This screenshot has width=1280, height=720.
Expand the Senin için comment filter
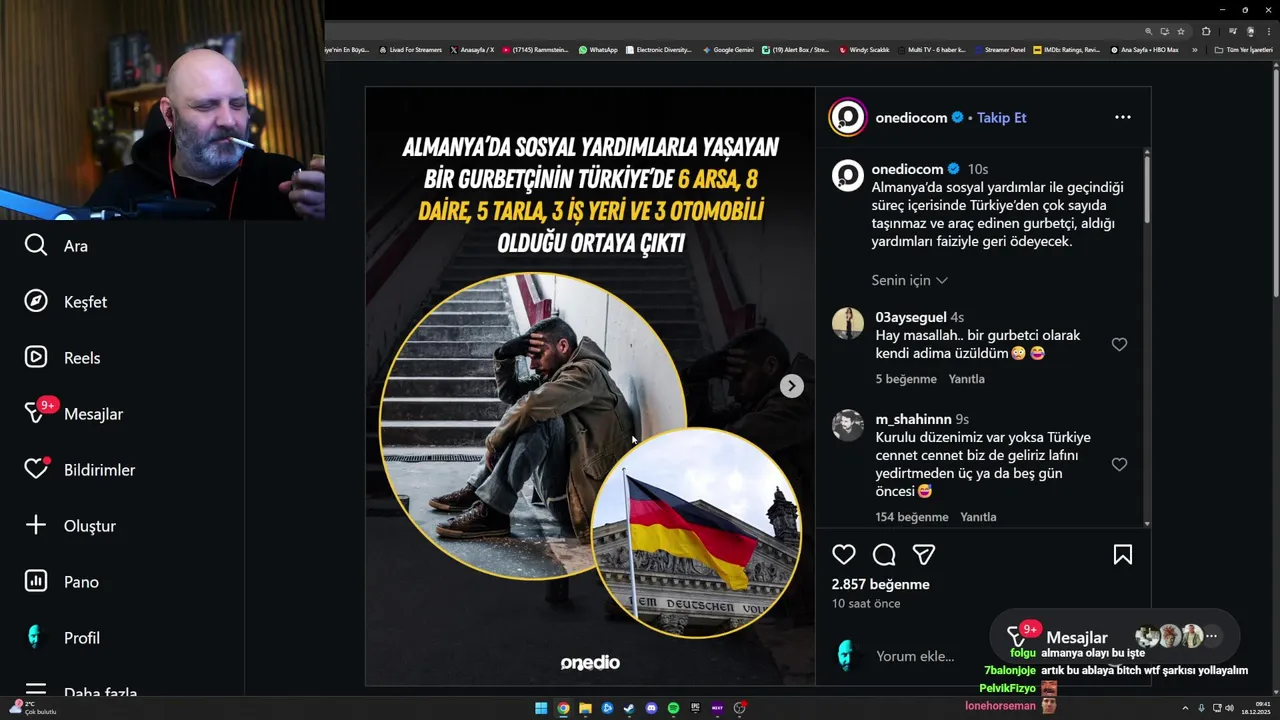click(x=909, y=280)
